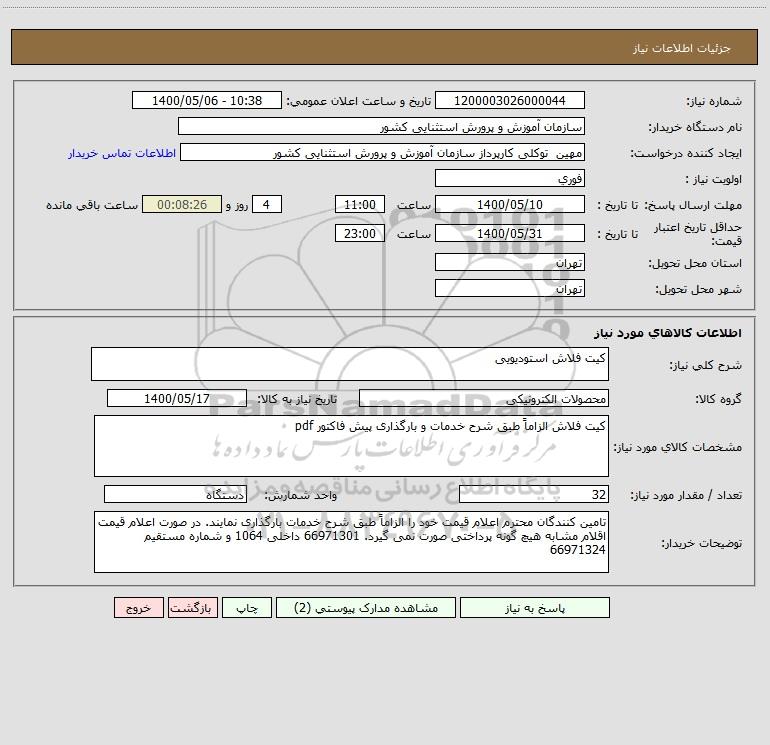The image size is (770, 745).
Task: Click the توضیحات خریدار text area
Action: click(x=351, y=542)
